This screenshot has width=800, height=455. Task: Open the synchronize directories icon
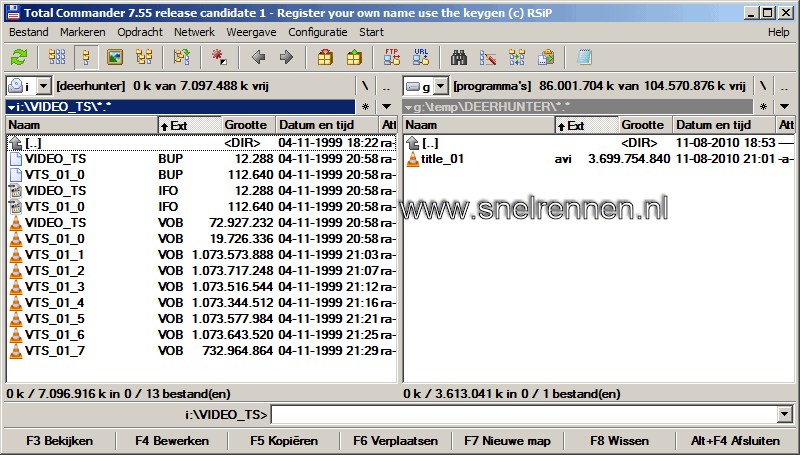517,57
